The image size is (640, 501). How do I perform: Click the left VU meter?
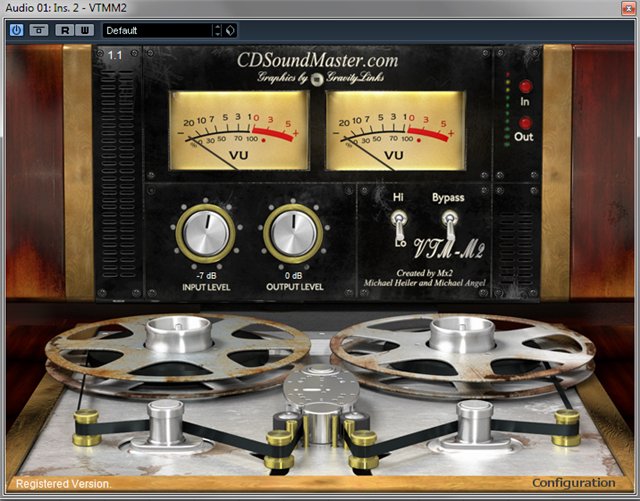coord(239,130)
